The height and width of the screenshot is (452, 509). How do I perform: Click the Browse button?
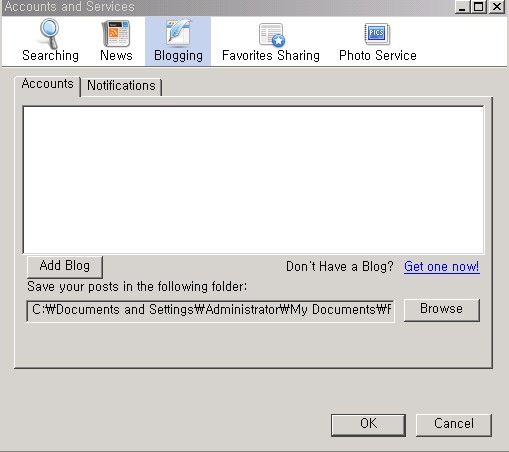point(442,310)
